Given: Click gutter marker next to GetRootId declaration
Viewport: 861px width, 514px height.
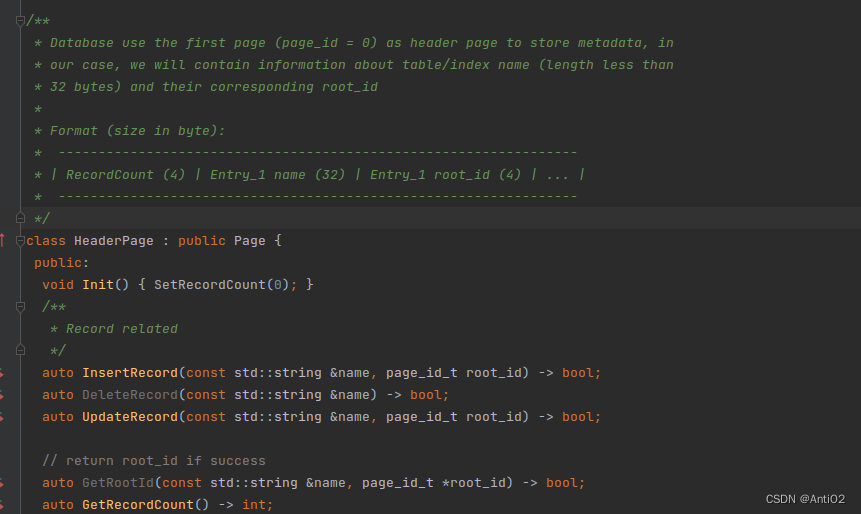Looking at the screenshot, I should (x=3, y=483).
